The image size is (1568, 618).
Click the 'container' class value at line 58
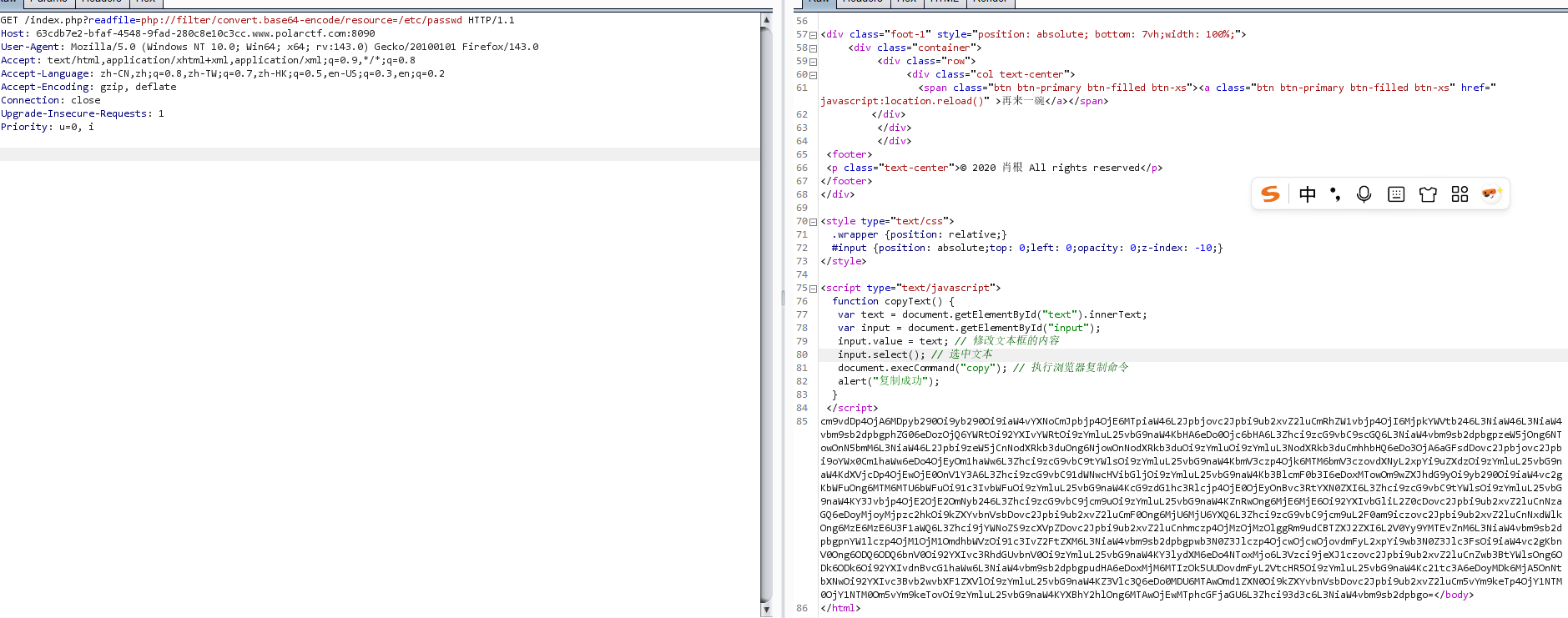[x=944, y=48]
